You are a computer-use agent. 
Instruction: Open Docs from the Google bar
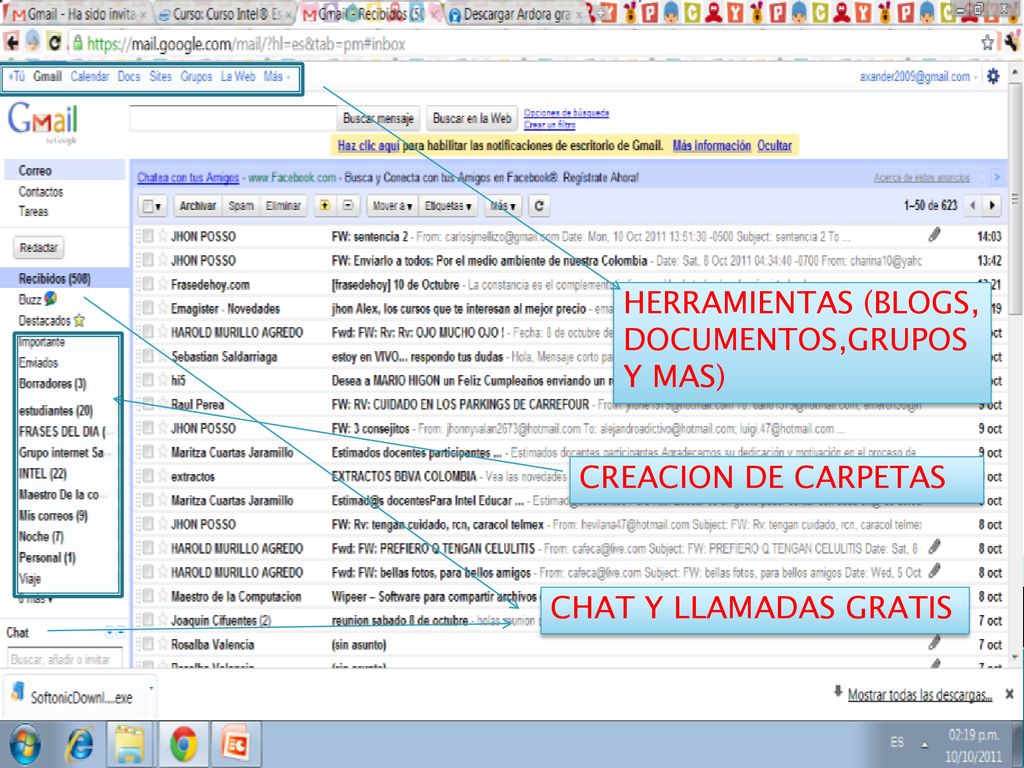tap(129, 76)
